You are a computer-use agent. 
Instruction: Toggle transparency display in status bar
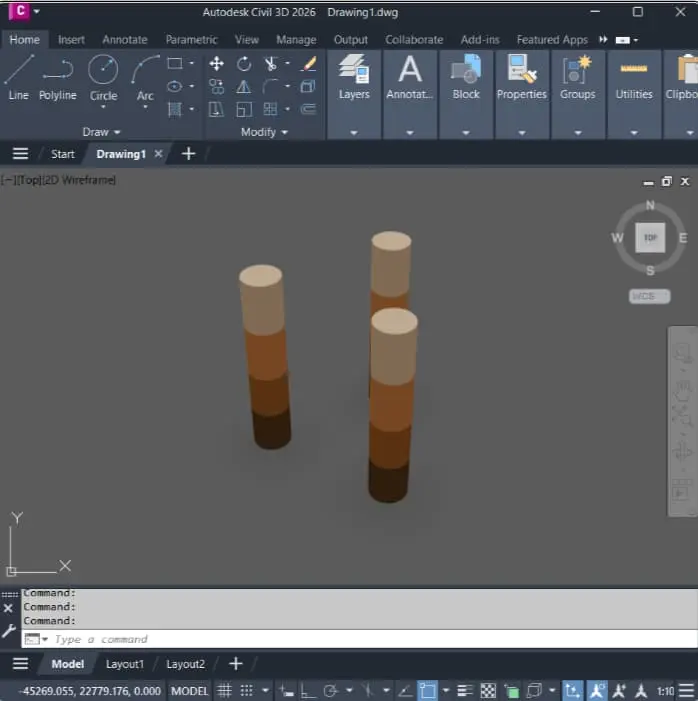[488, 691]
